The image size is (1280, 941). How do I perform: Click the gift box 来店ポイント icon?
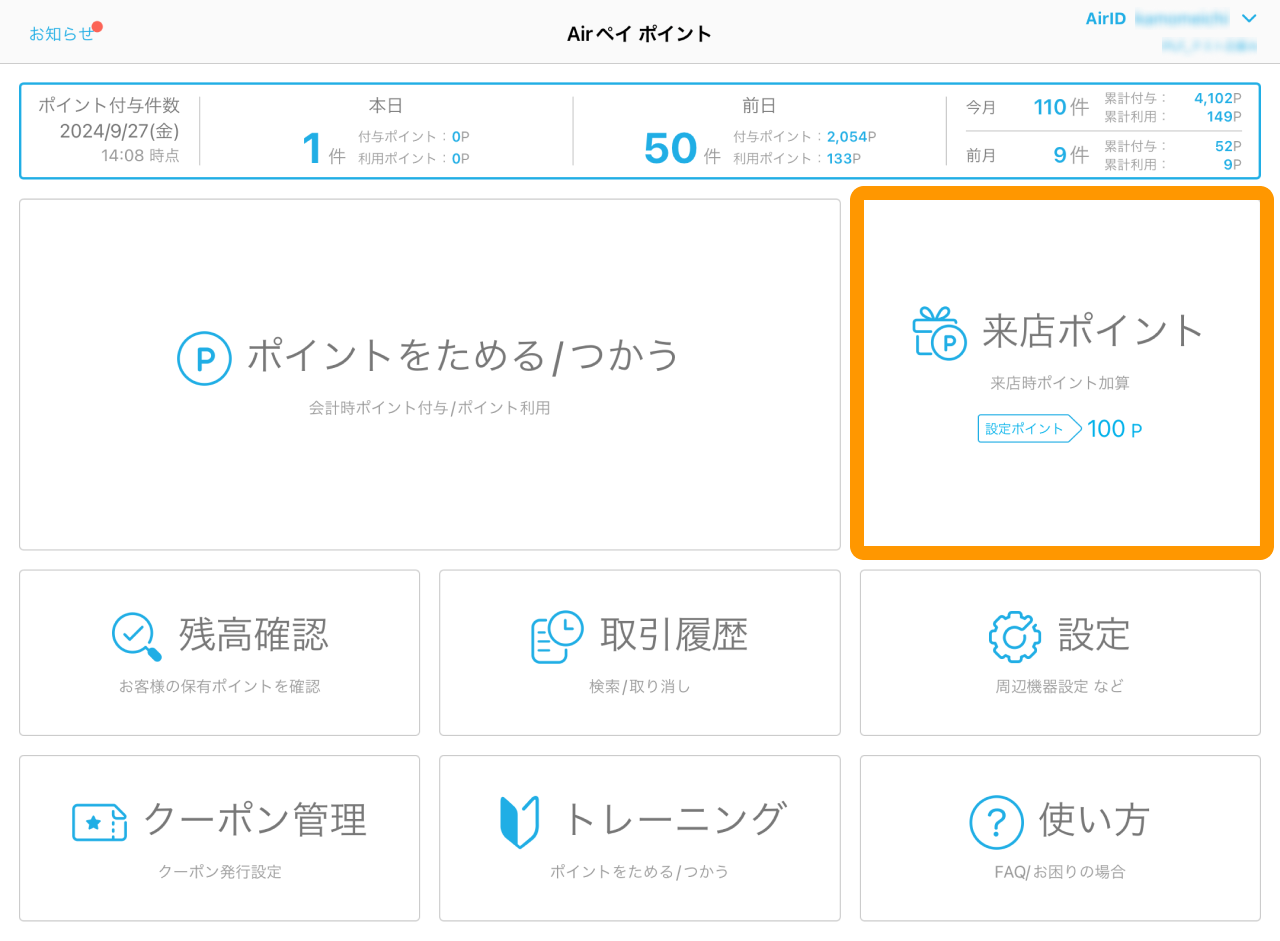(939, 333)
